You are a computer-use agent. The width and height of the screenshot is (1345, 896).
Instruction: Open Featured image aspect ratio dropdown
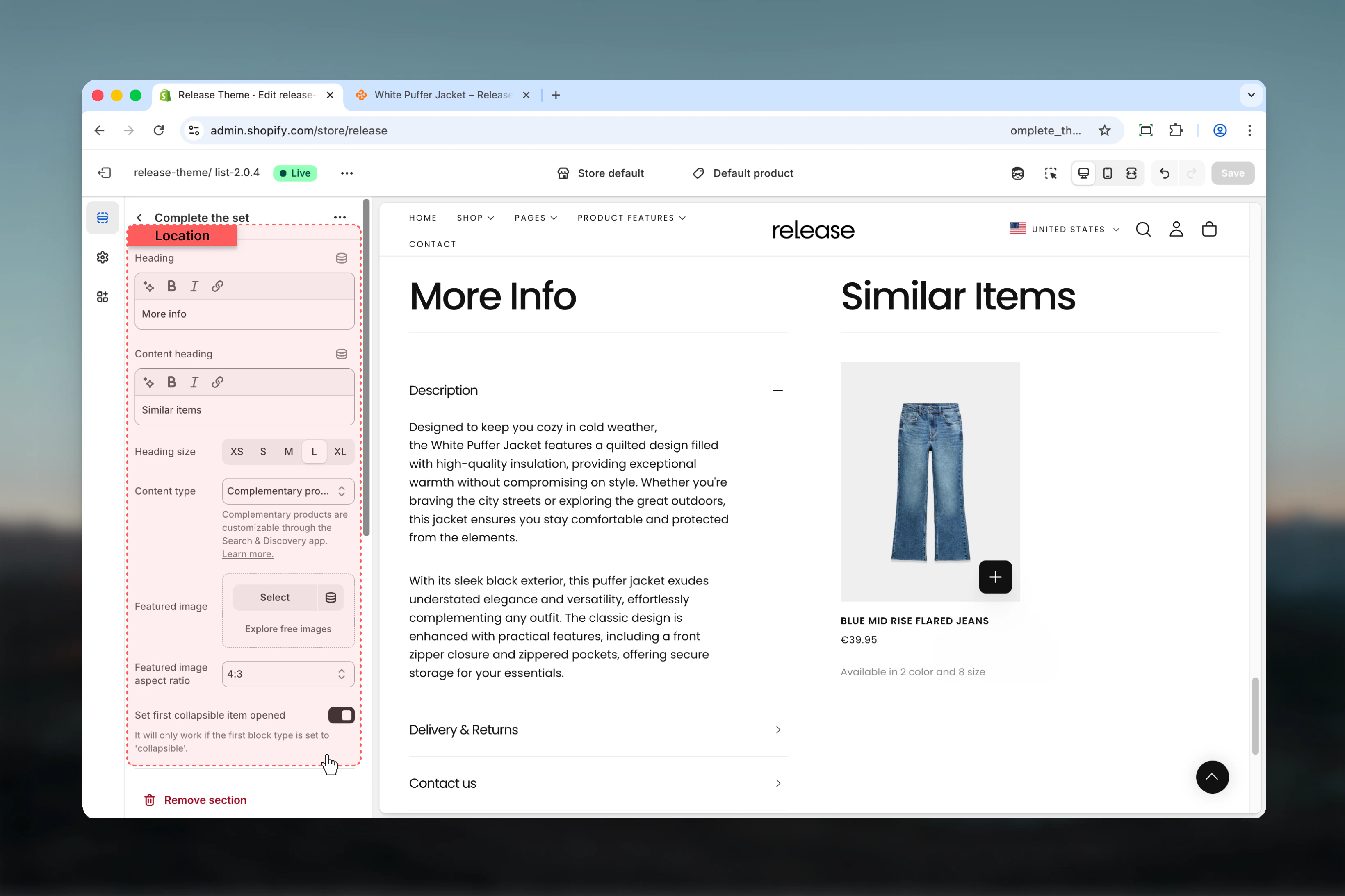coord(288,674)
